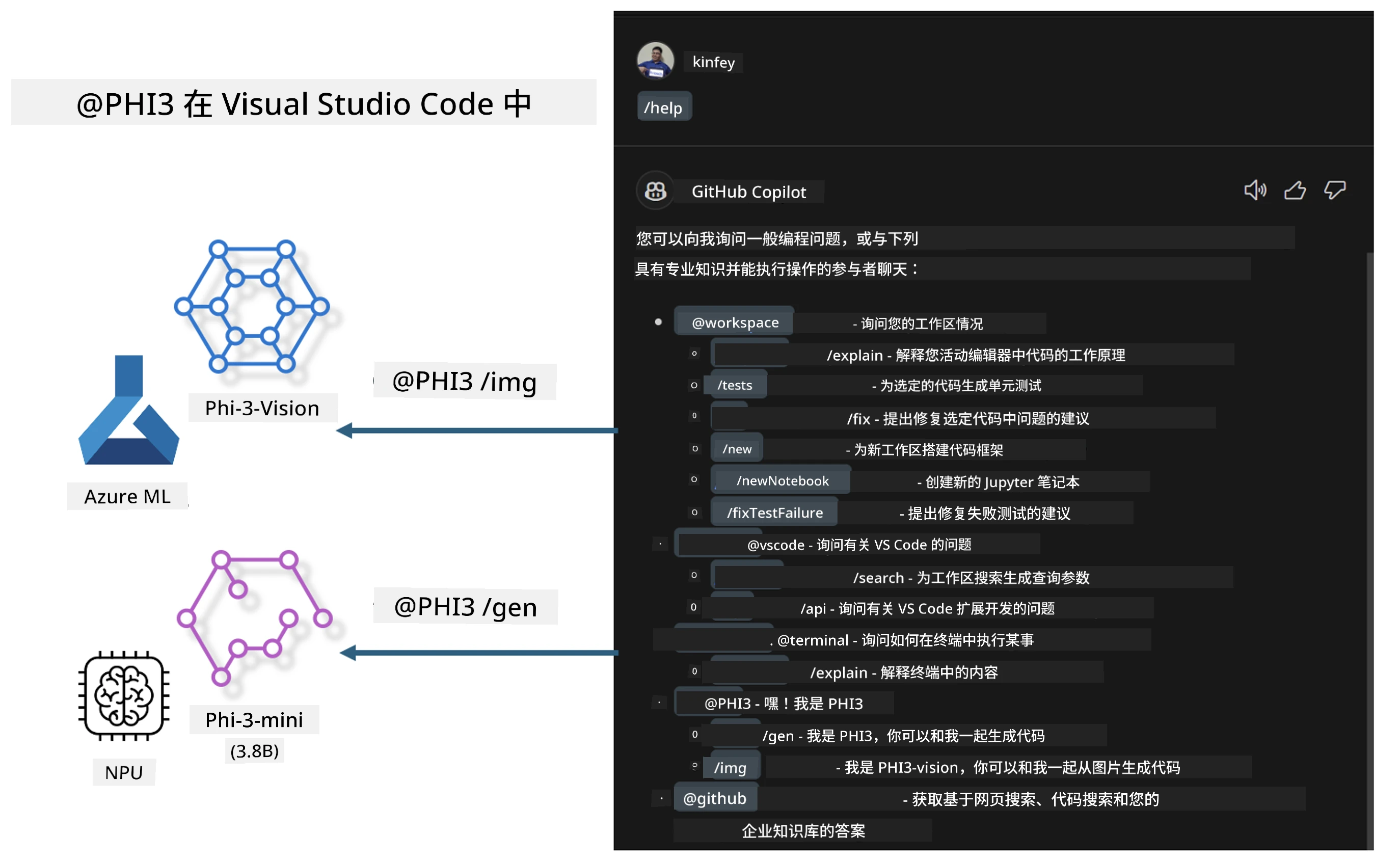Image resolution: width=1400 pixels, height=862 pixels.
Task: Click the Azure ML logo
Action: [129, 410]
